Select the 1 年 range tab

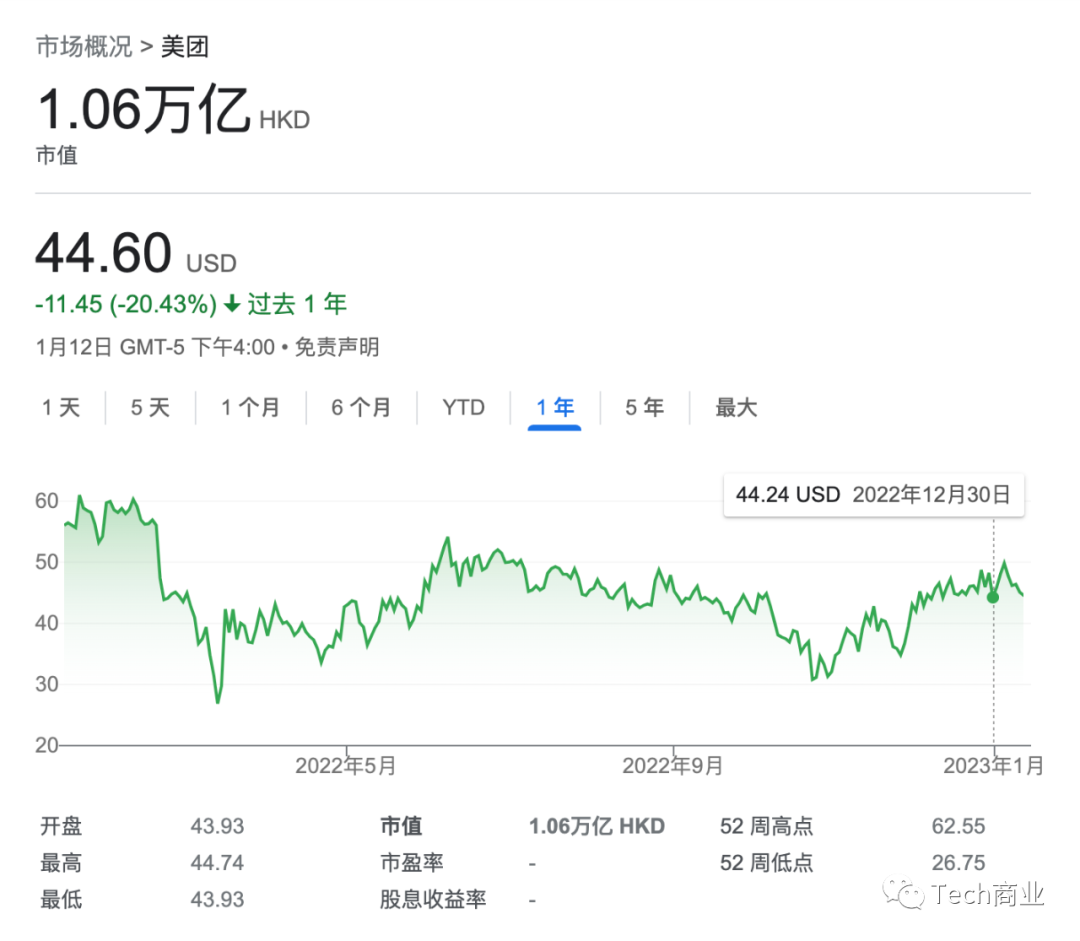click(555, 408)
